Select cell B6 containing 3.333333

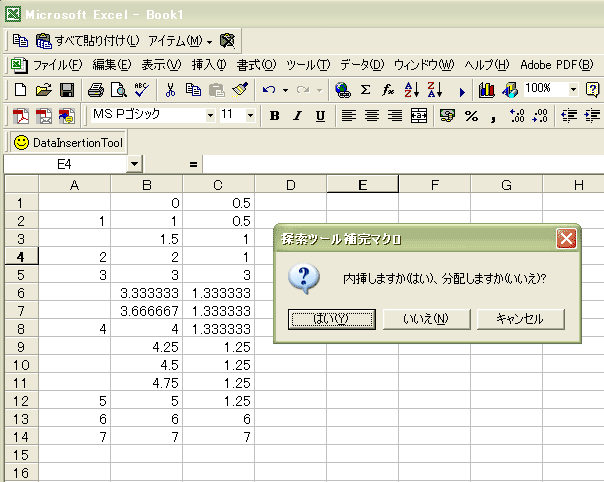click(147, 292)
